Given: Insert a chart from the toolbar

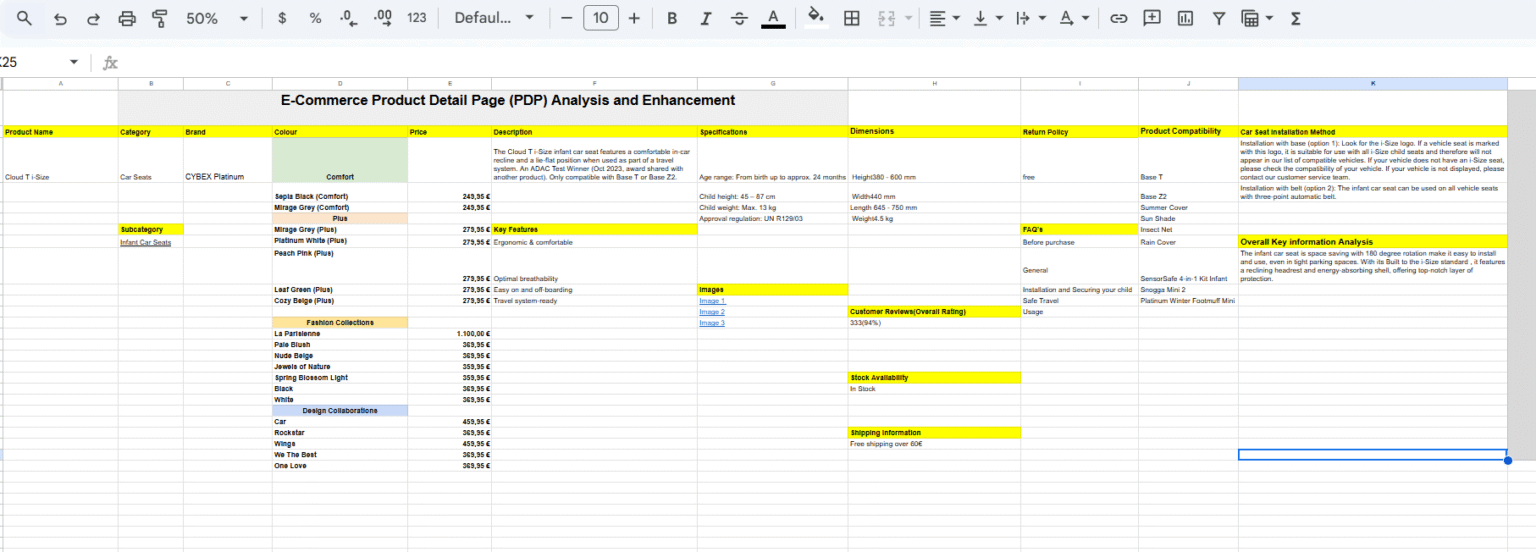Looking at the screenshot, I should pyautogui.click(x=1185, y=19).
